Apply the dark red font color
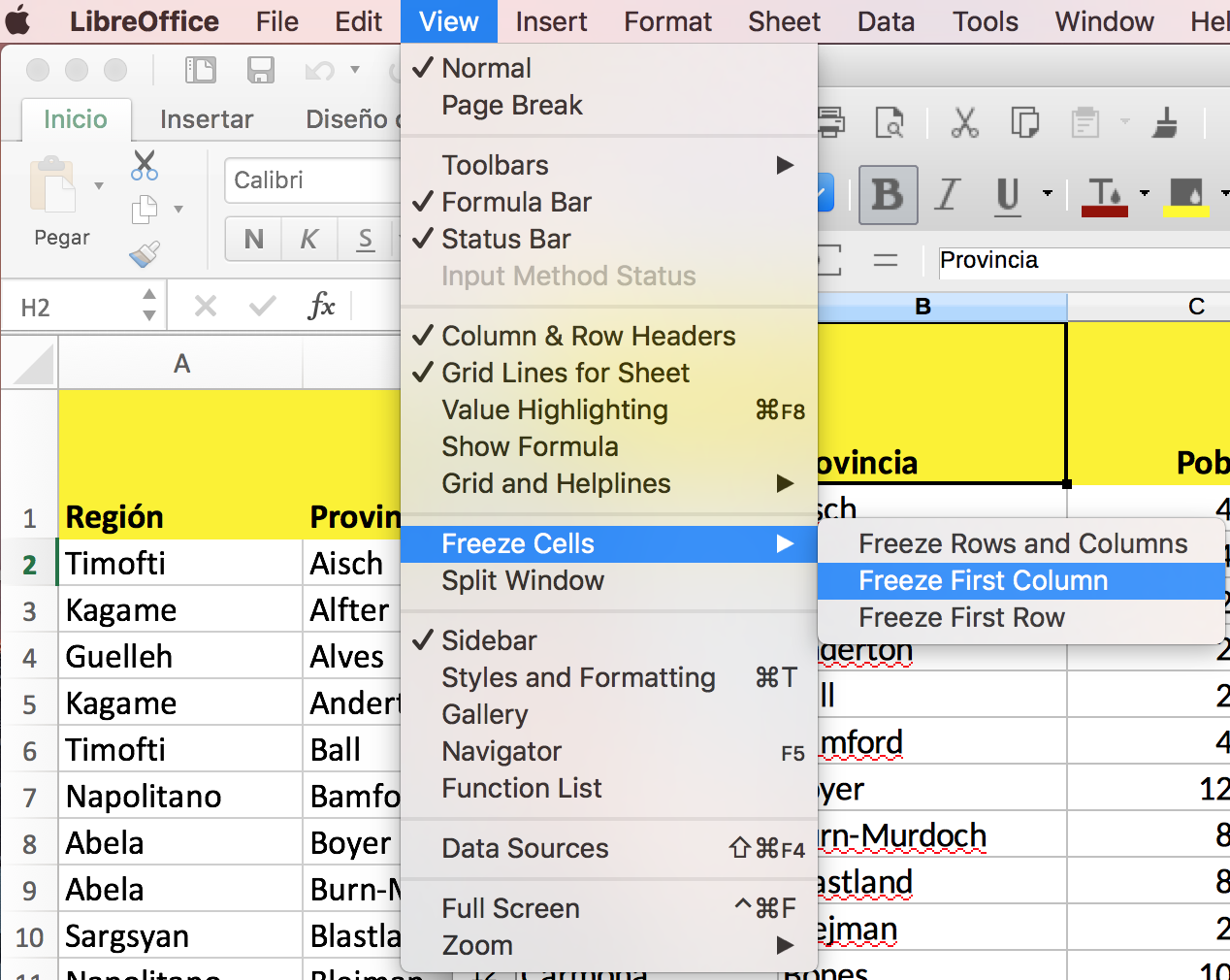The image size is (1230, 980). (1104, 196)
